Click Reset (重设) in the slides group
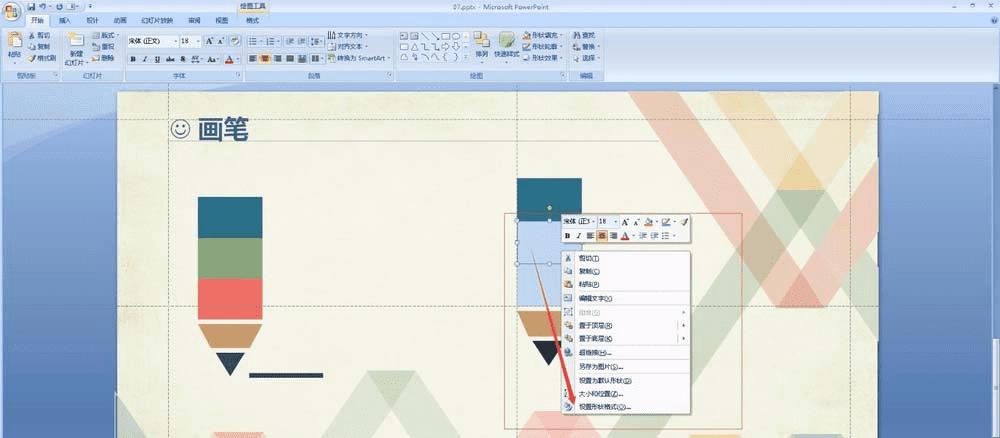The width and height of the screenshot is (1000, 438). tap(103, 47)
